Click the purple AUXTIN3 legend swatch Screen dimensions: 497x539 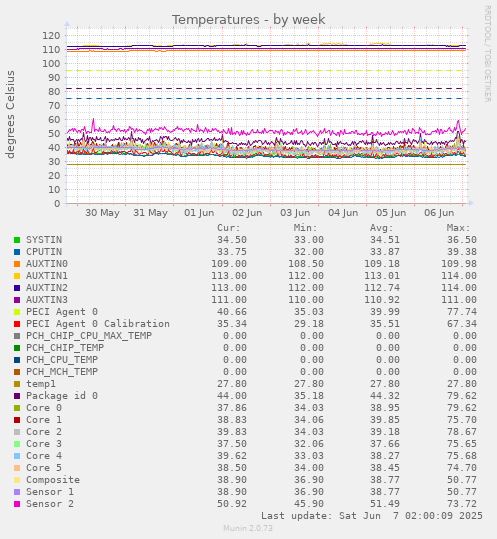click(17, 300)
